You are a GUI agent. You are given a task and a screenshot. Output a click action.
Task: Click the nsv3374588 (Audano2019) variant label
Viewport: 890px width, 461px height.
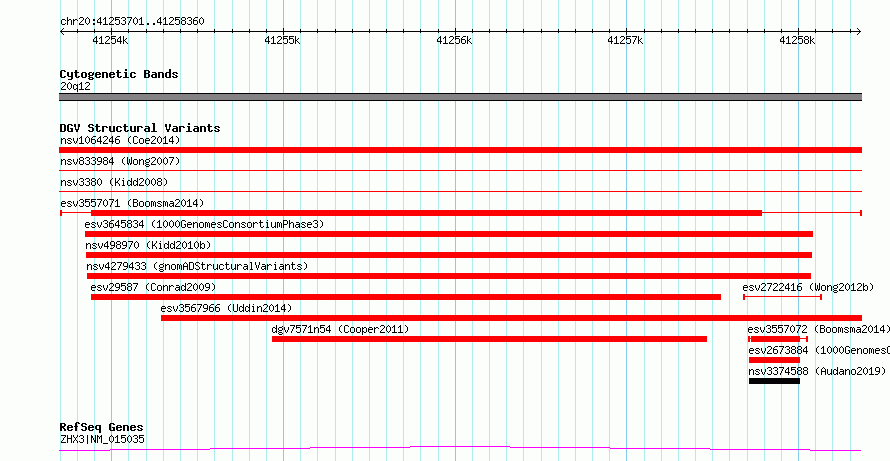pyautogui.click(x=817, y=371)
